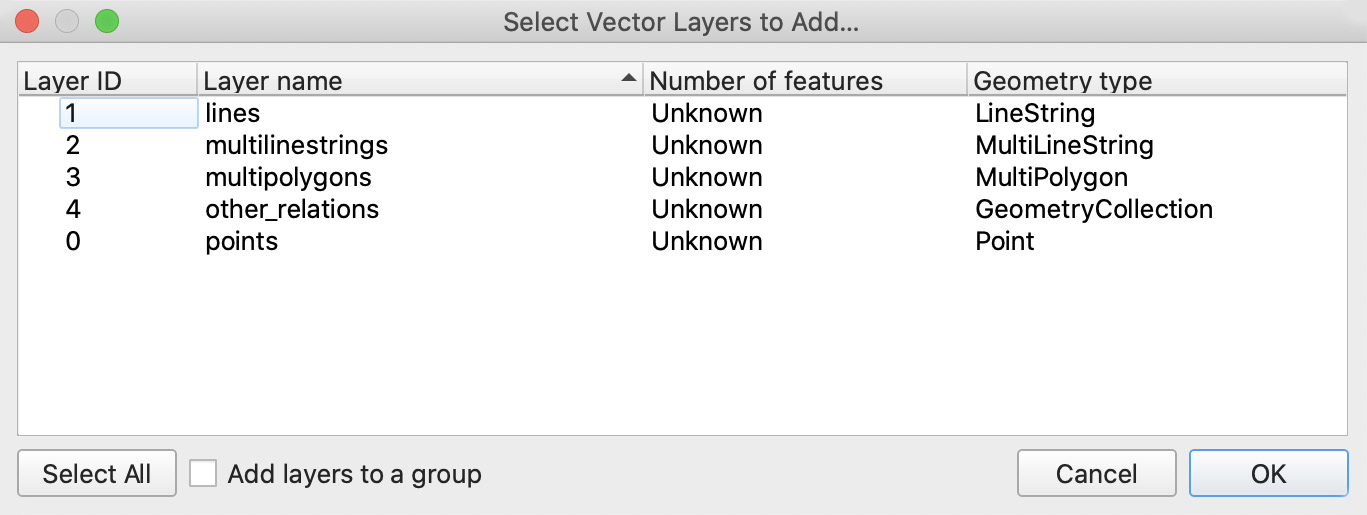Click the MultiPolygon geometry type cell
This screenshot has width=1367, height=515.
(x=1051, y=177)
